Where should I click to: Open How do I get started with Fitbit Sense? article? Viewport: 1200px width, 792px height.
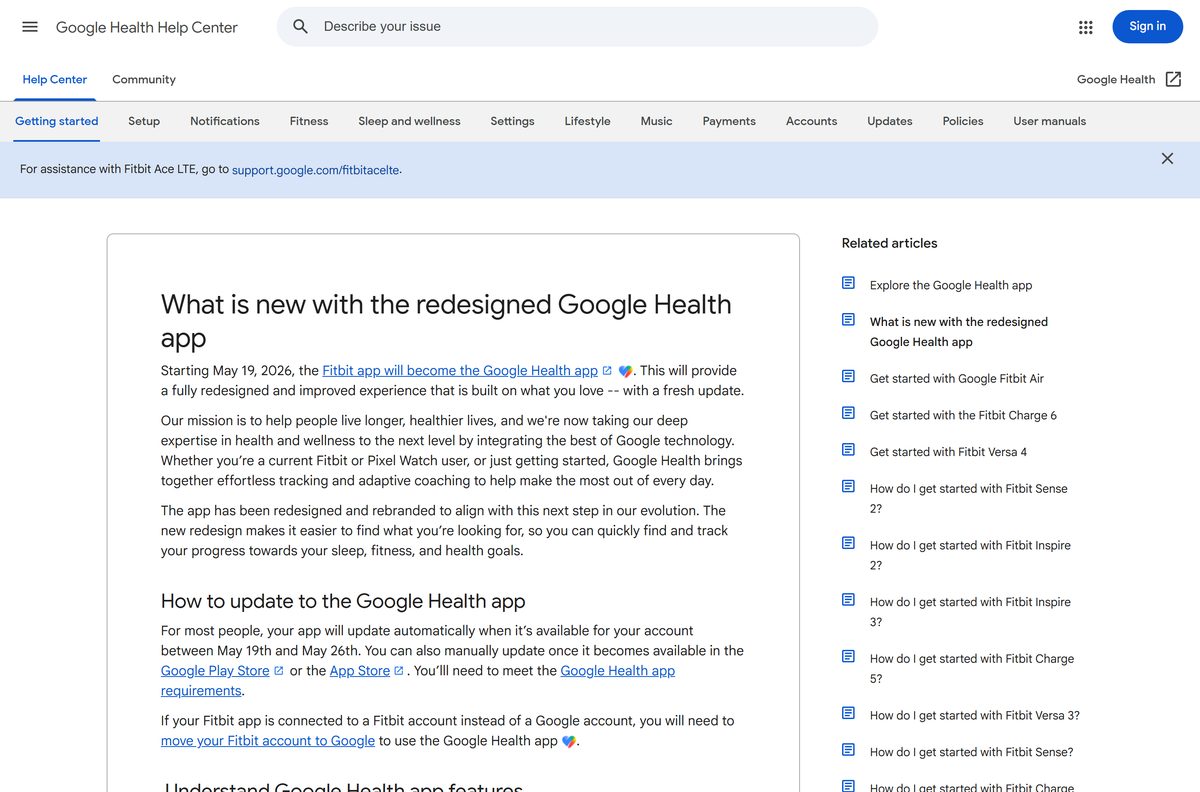[x=972, y=752]
